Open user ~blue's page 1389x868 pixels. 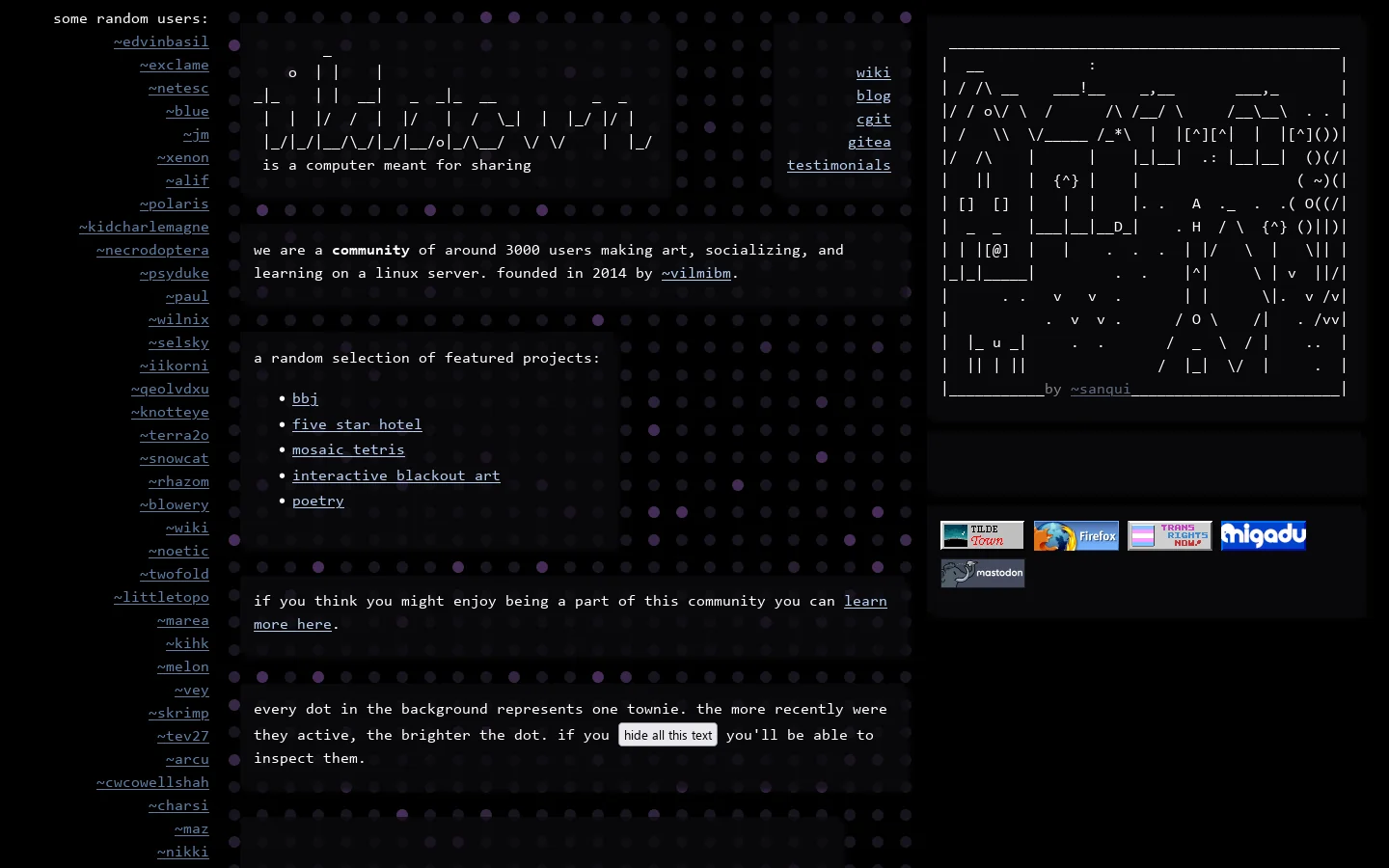click(187, 111)
